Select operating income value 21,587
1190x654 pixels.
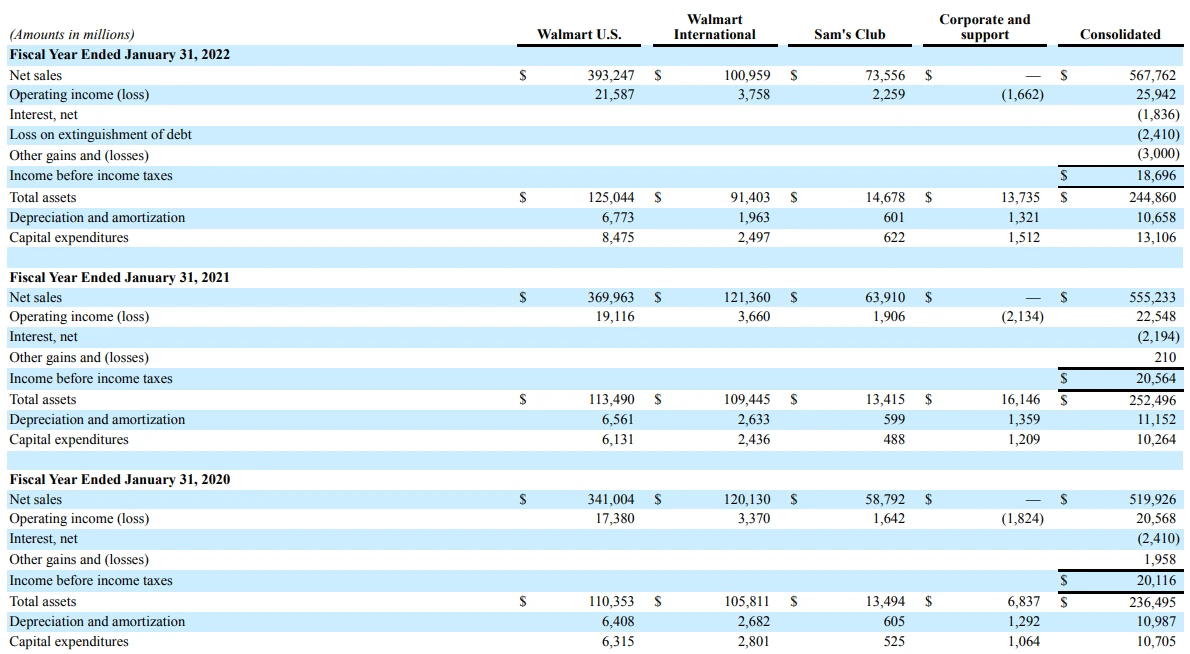(x=614, y=95)
